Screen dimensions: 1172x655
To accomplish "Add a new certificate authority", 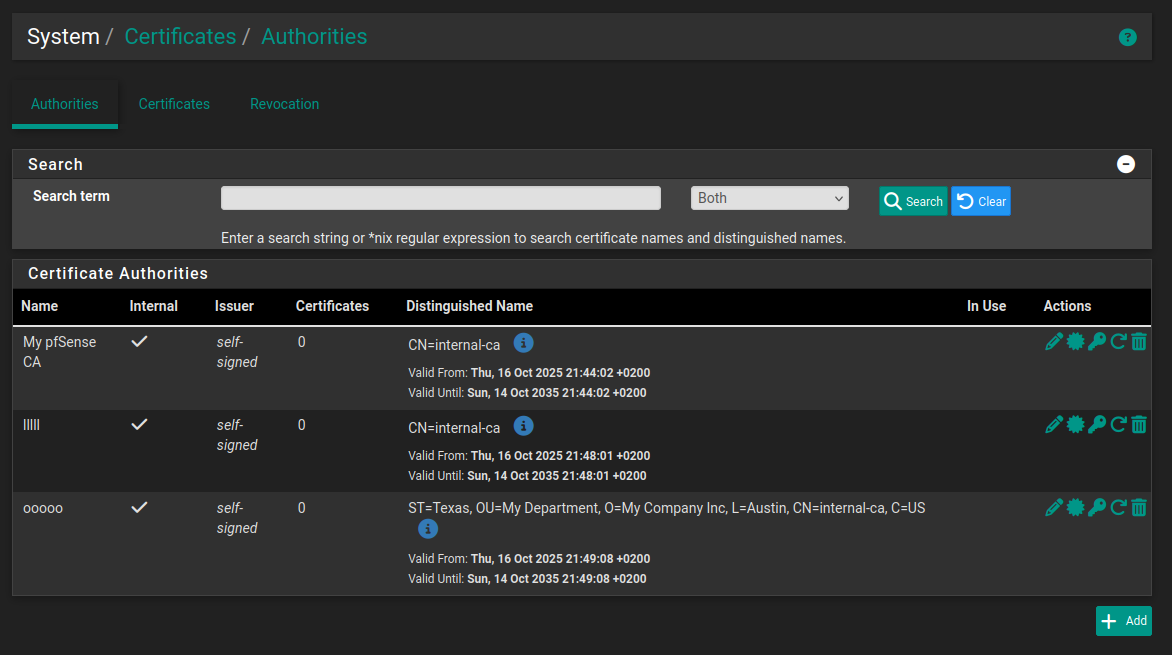I will click(1123, 621).
